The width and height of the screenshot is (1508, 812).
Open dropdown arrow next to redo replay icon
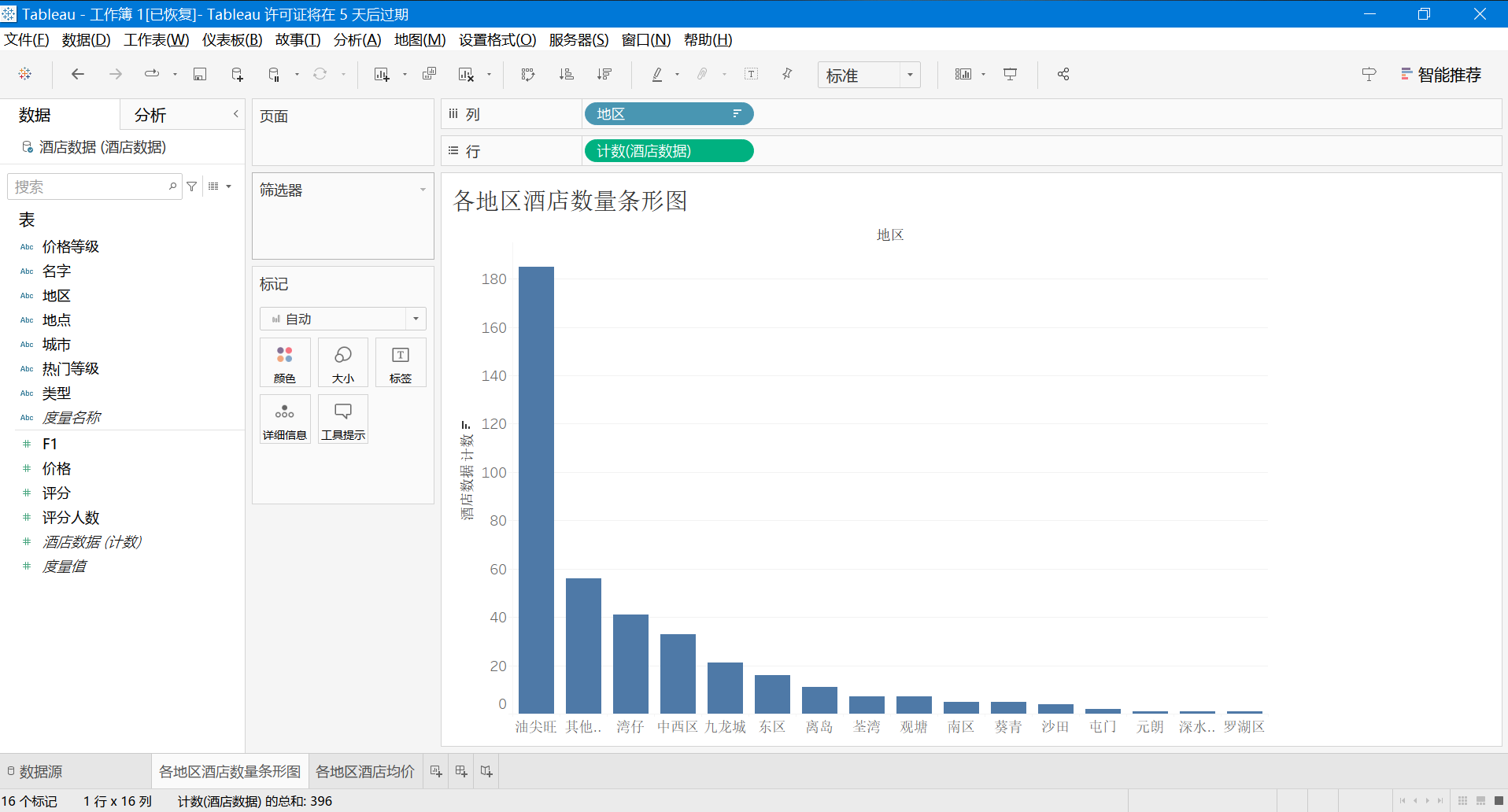[x=175, y=75]
